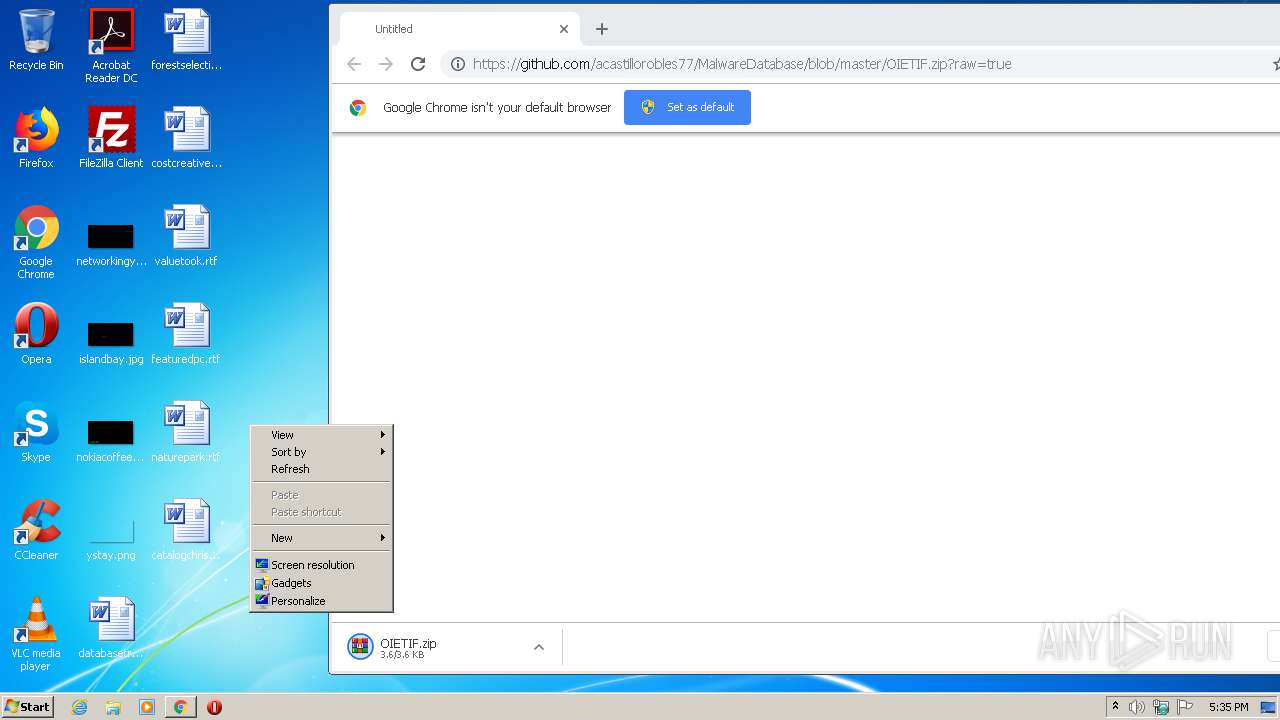
Task: Launch CCleaner desktop shortcut
Action: pyautogui.click(x=36, y=530)
